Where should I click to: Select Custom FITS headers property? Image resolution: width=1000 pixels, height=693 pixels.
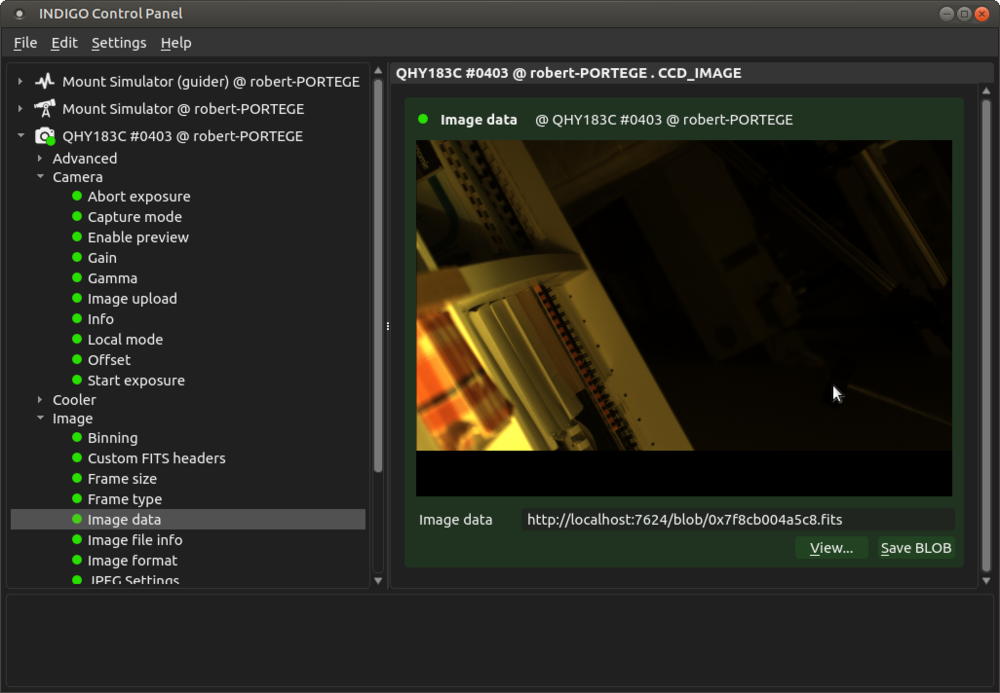click(x=156, y=458)
